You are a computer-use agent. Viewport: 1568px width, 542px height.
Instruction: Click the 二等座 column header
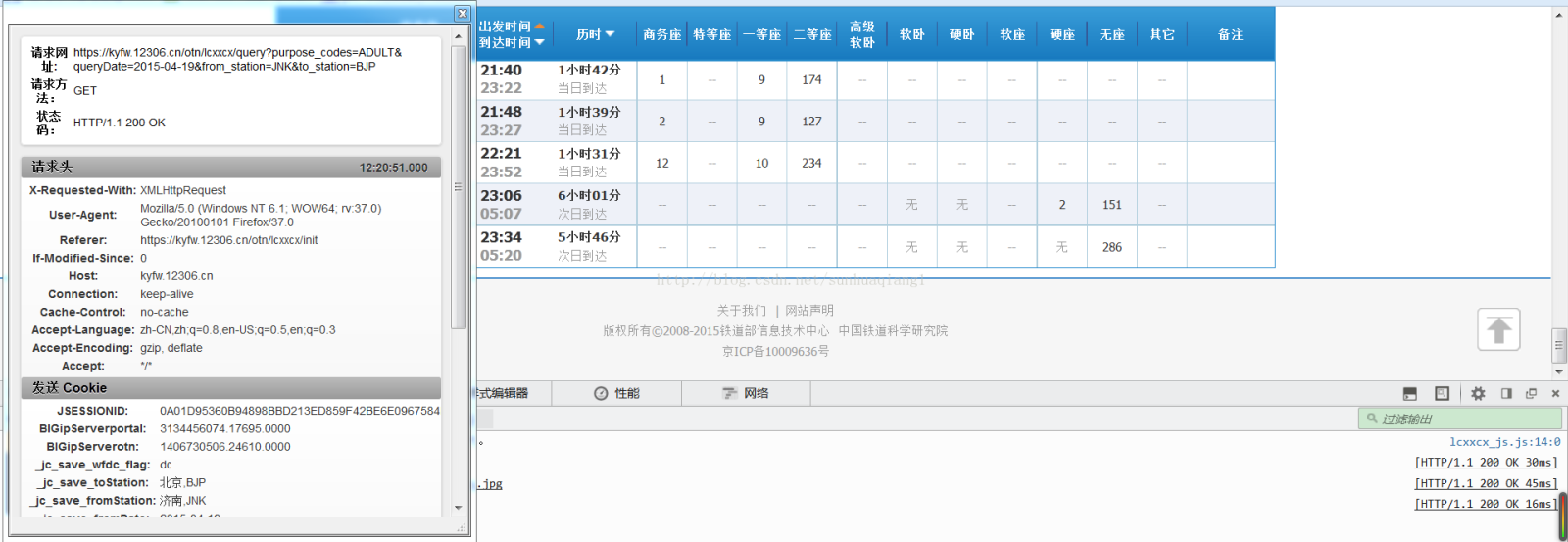(x=812, y=34)
